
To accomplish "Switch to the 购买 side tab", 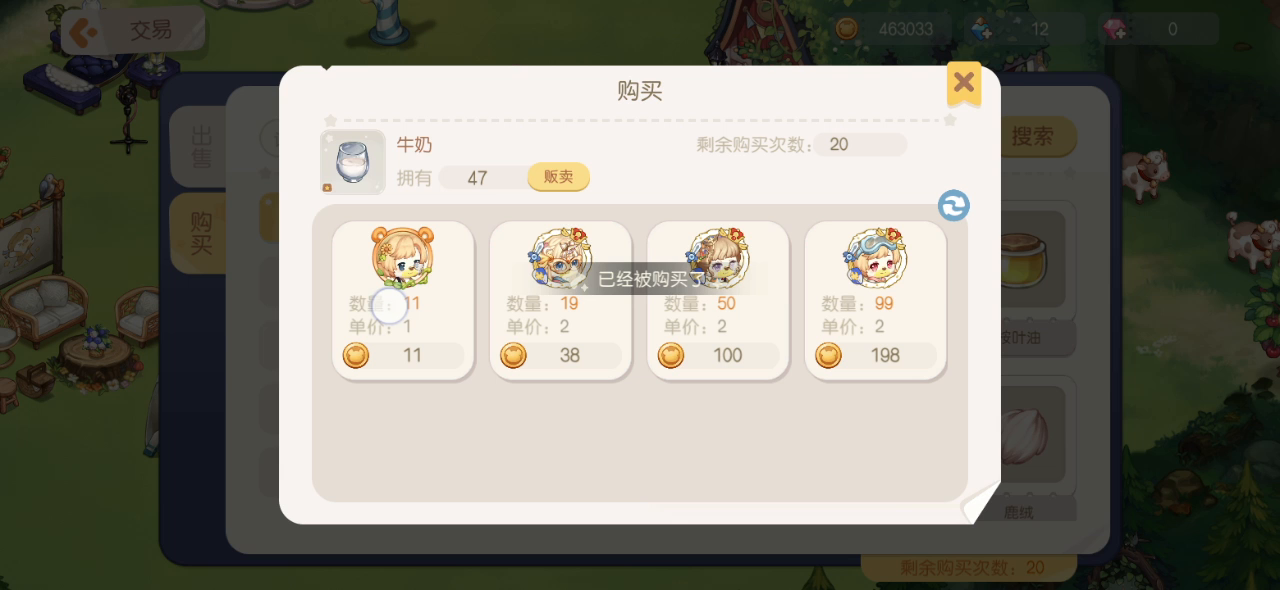I will (201, 233).
